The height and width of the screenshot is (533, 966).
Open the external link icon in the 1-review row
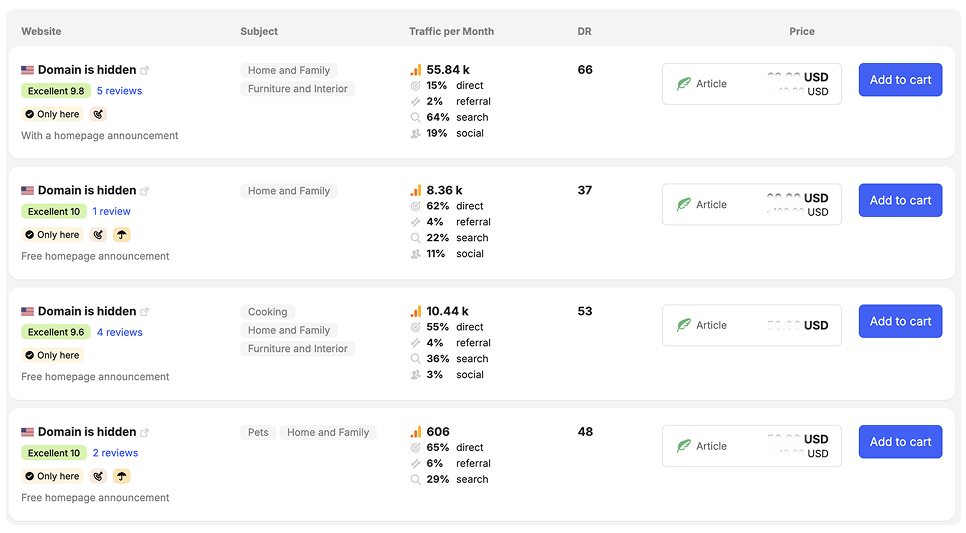[x=145, y=191]
